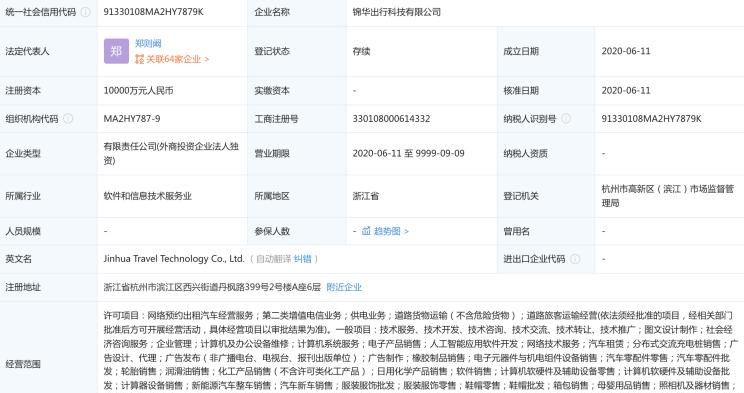This screenshot has height=393, width=744.
Task: Open the 关联64家企业 related companies link
Action: tap(172, 59)
